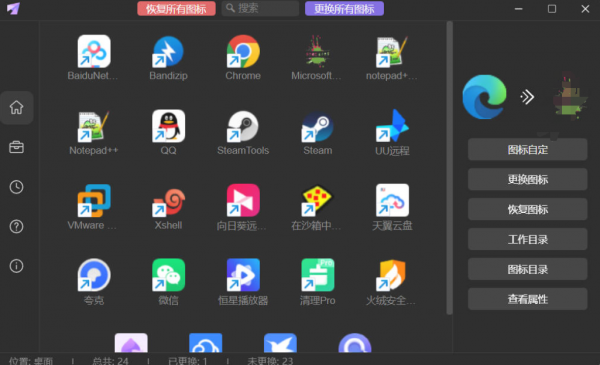Open the Home page in sidebar

point(16,108)
